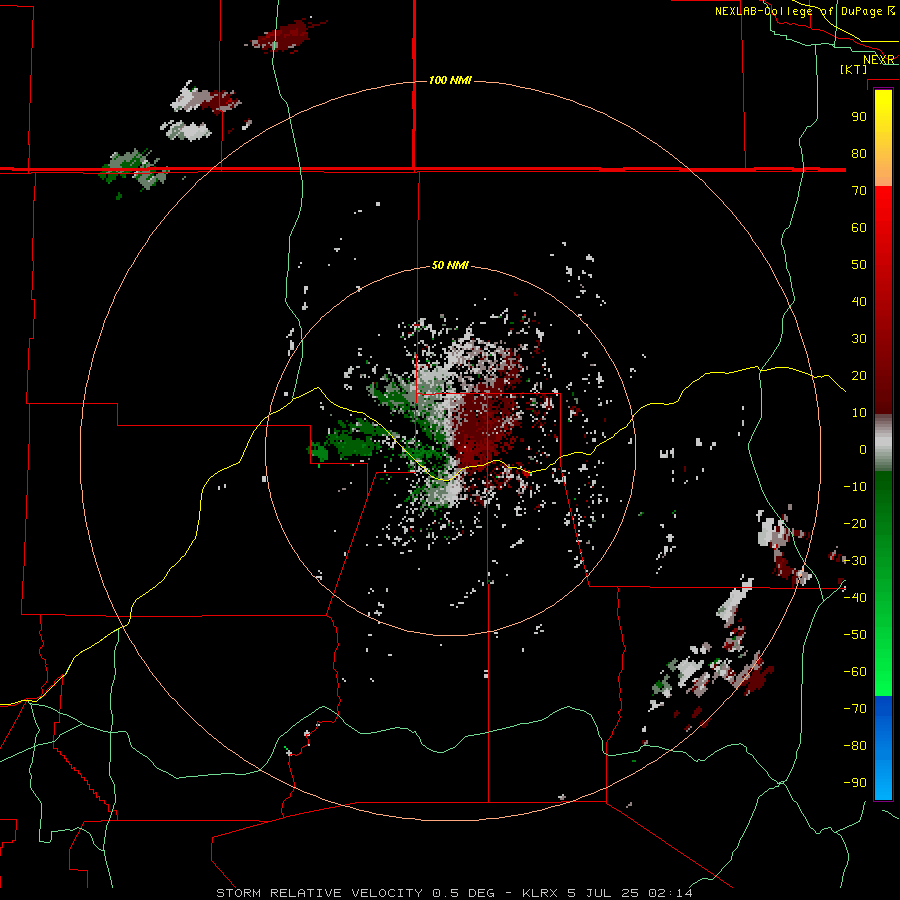Click the positive 10 tick on velocity scale

[859, 413]
